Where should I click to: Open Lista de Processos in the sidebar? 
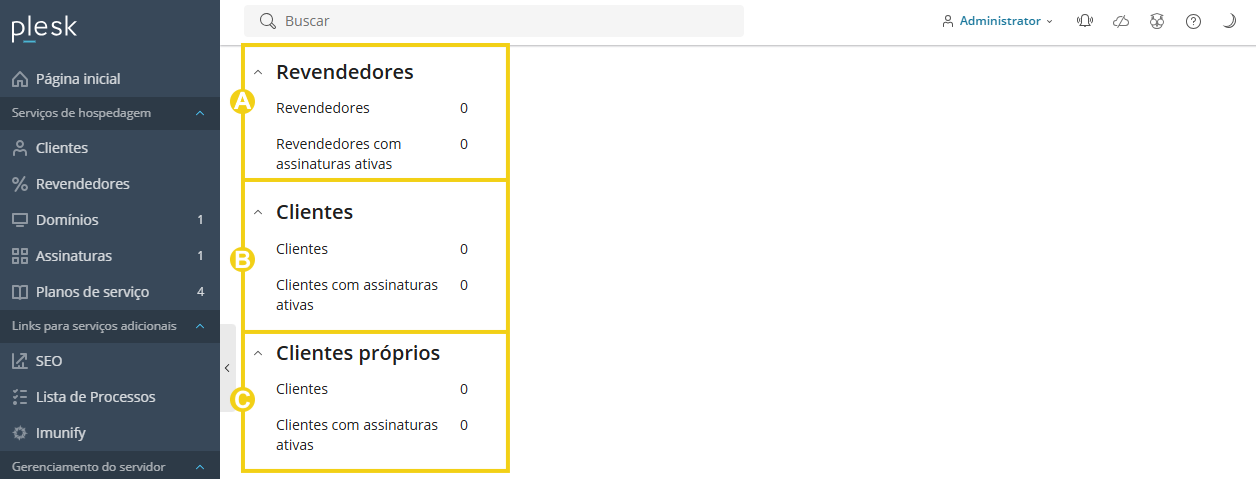(x=95, y=397)
